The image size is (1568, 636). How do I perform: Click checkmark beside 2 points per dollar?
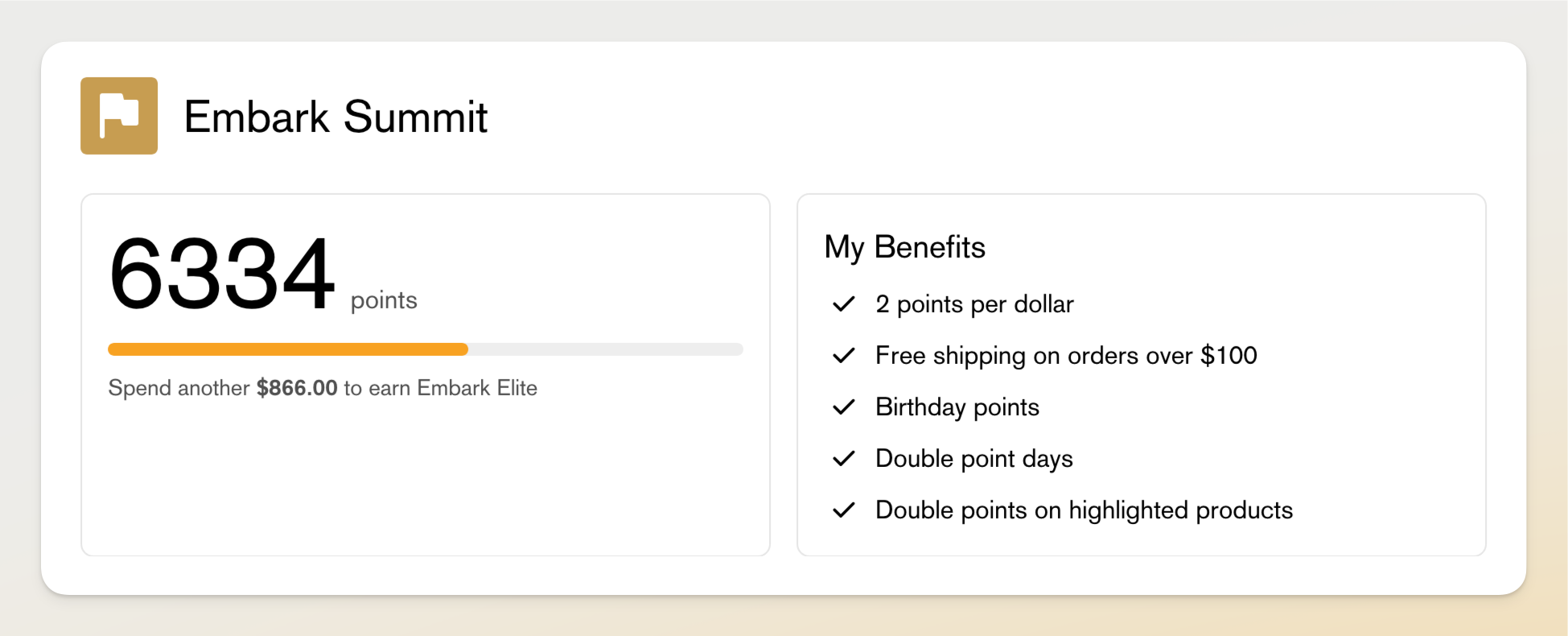[843, 304]
